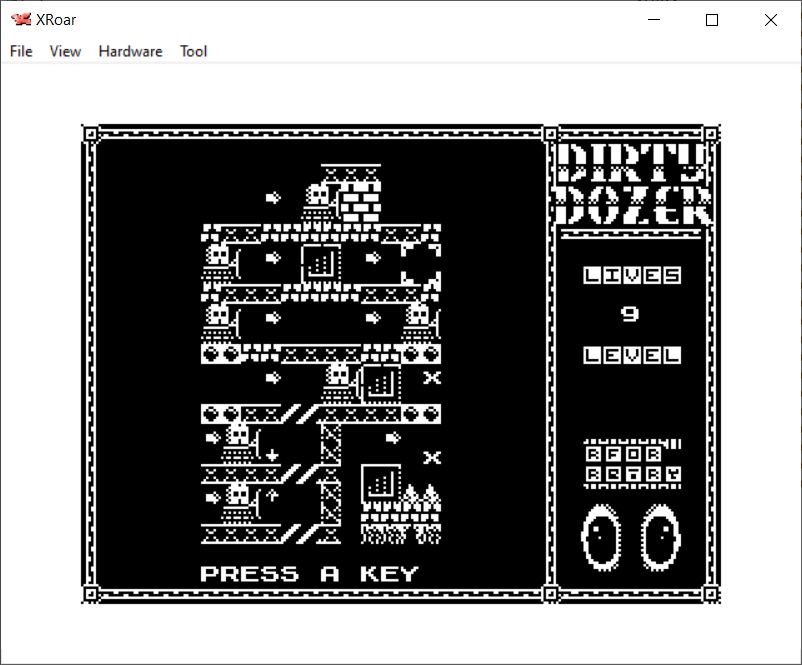Click the small up arrow marker
This screenshot has height=665, width=802.
point(272,494)
